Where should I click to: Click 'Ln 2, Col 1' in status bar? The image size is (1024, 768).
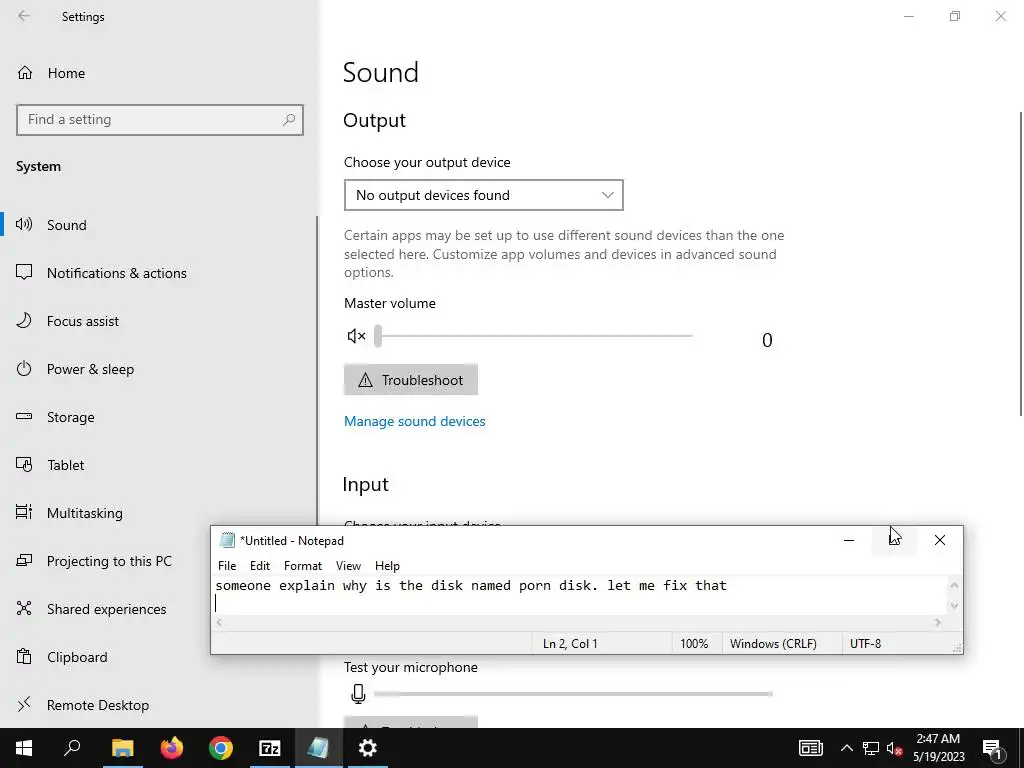coord(570,643)
